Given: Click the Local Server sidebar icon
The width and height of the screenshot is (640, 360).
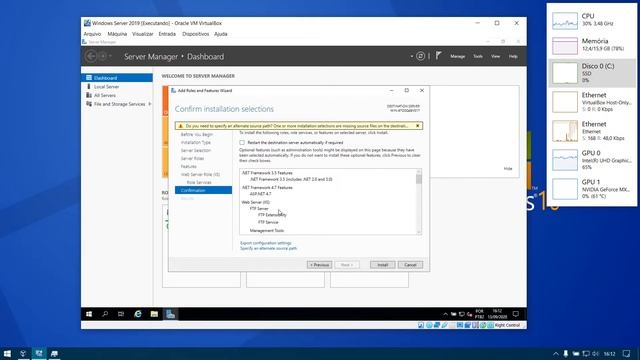Looking at the screenshot, I should [89, 87].
